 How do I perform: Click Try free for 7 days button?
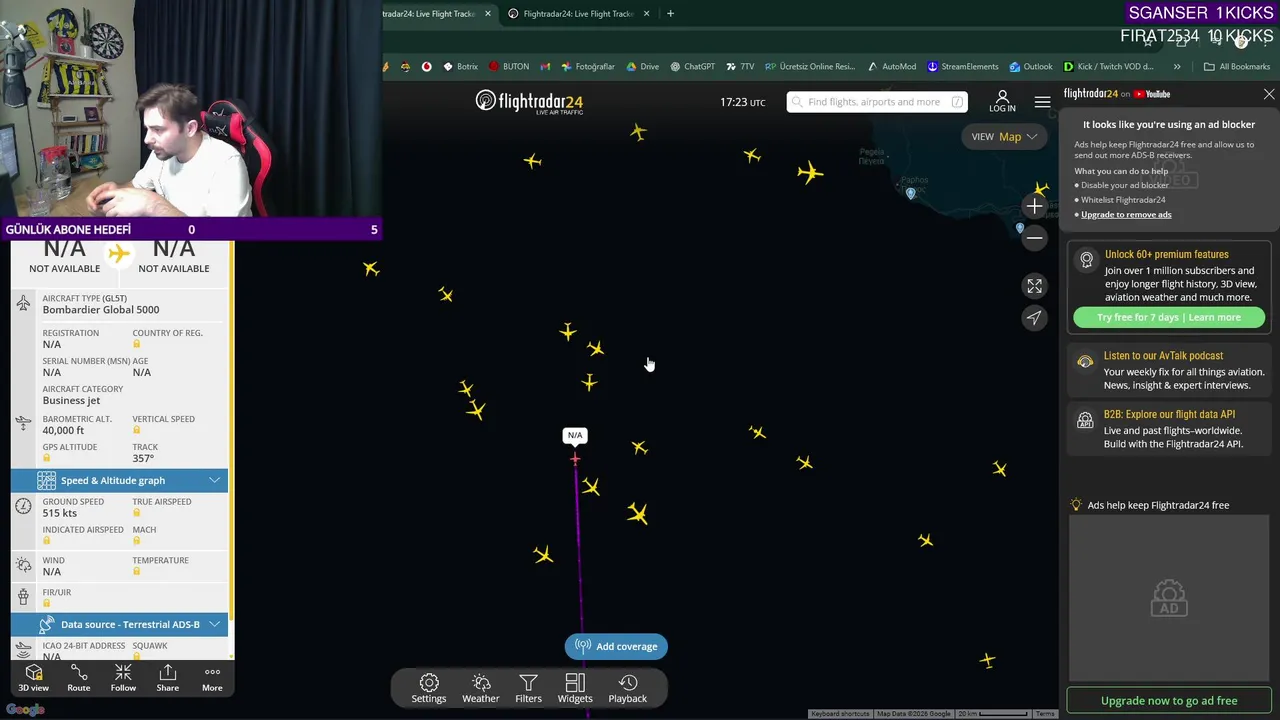tap(1169, 317)
